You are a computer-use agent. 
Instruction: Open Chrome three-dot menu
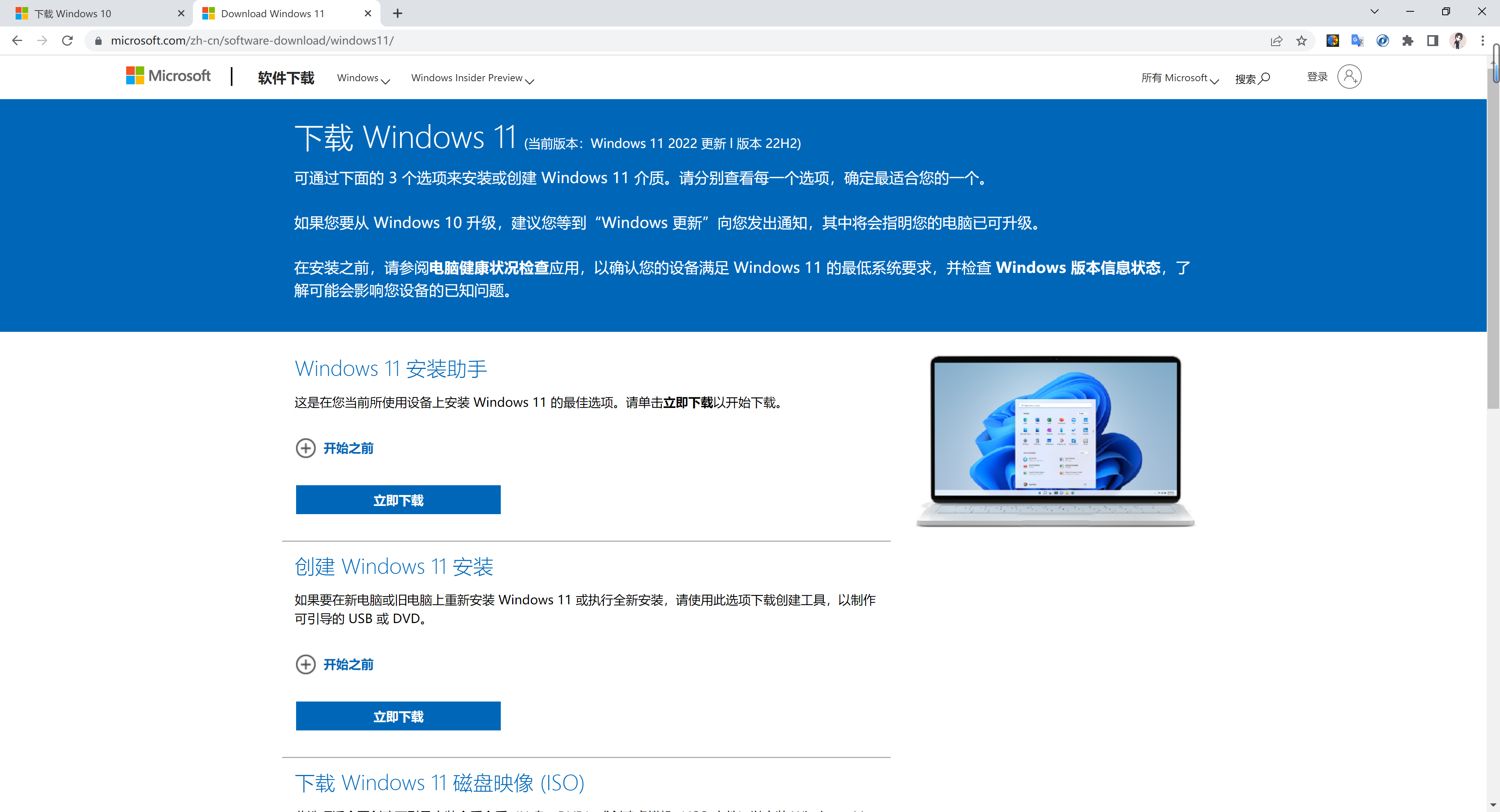point(1482,40)
